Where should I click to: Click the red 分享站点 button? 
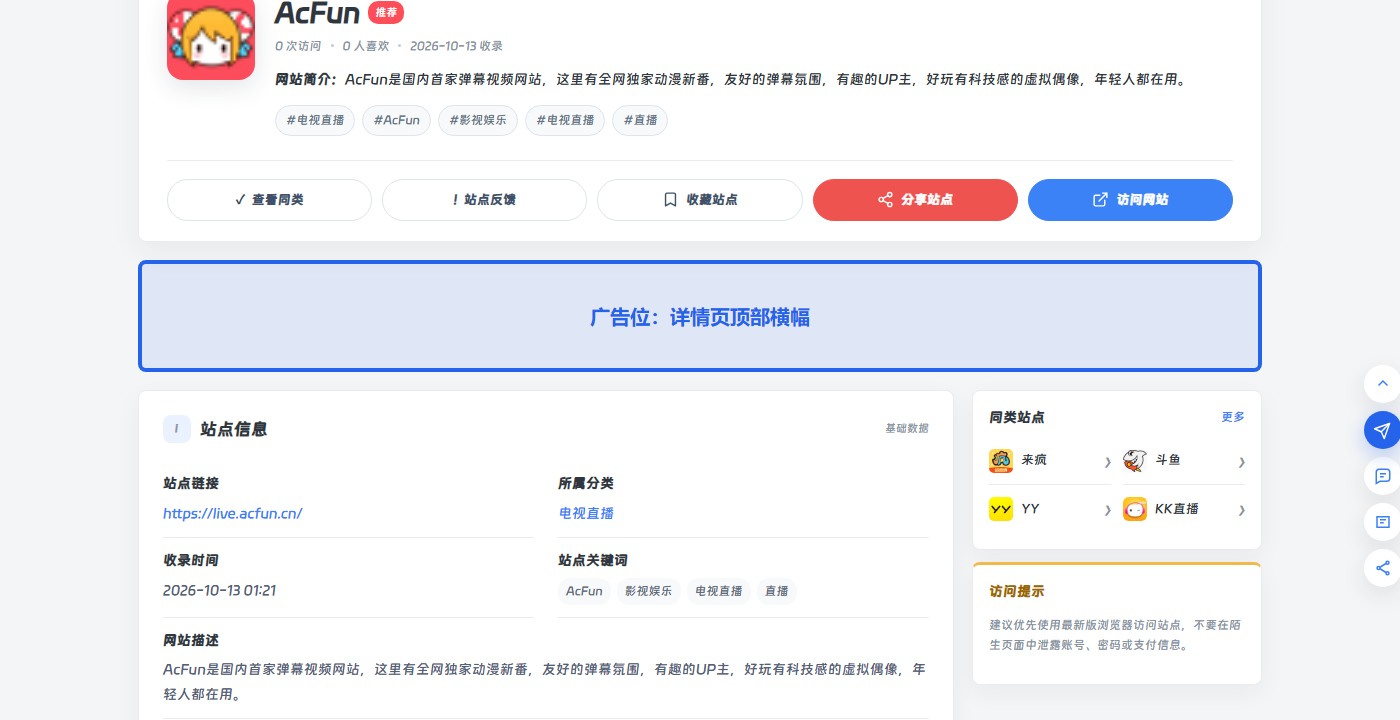915,200
